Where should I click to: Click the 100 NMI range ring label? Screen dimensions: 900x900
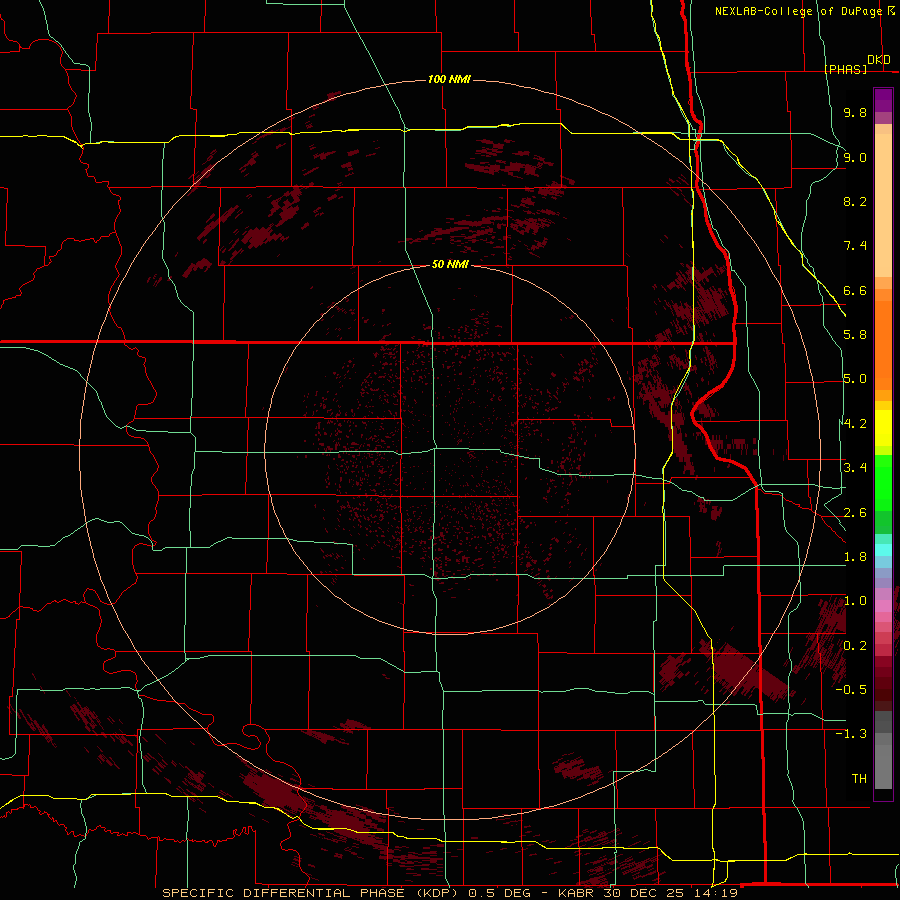pos(449,79)
